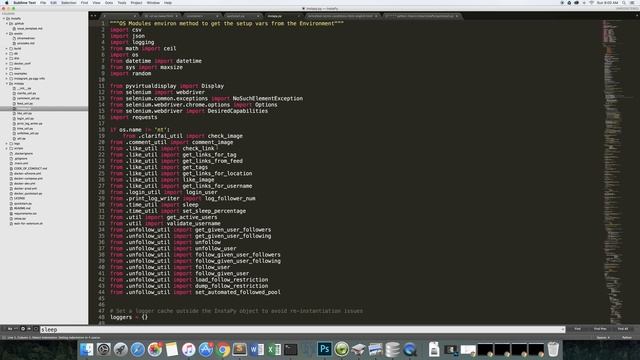Expand the examples folder
The image size is (640, 360).
pos(7,73)
